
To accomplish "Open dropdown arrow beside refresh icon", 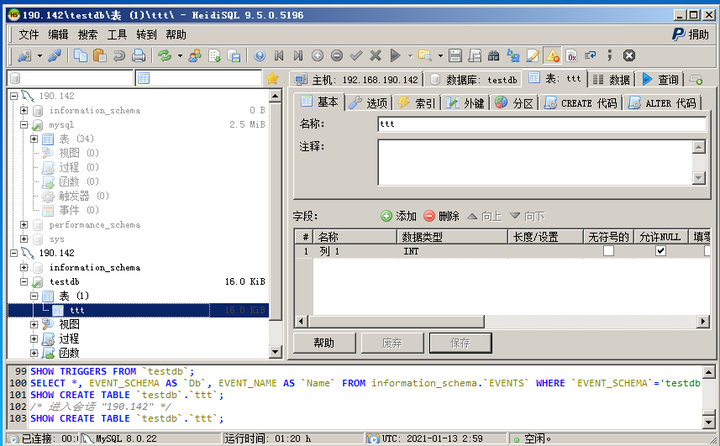I will [x=180, y=56].
